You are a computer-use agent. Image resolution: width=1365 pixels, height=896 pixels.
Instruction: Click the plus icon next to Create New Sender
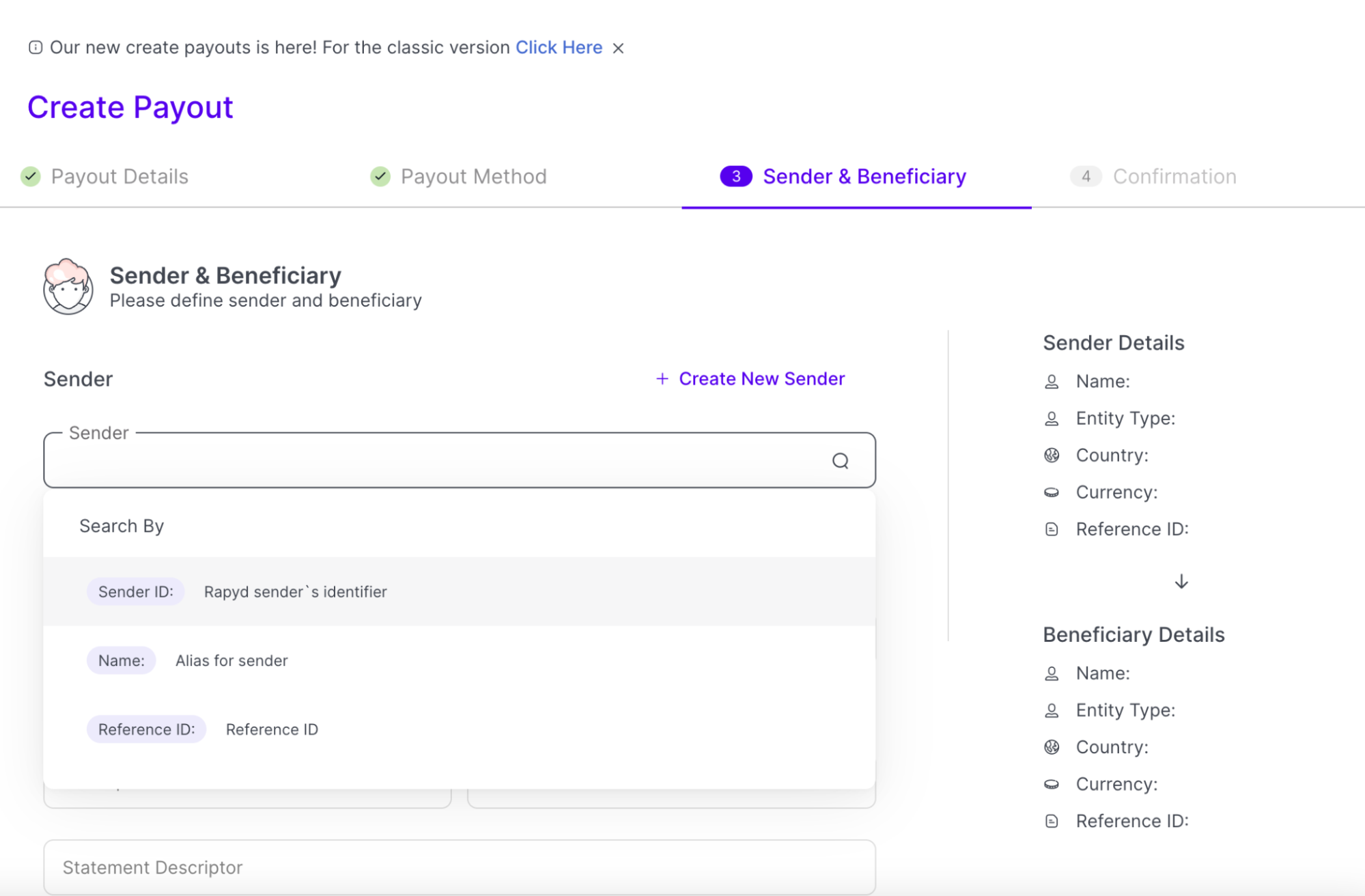coord(662,379)
